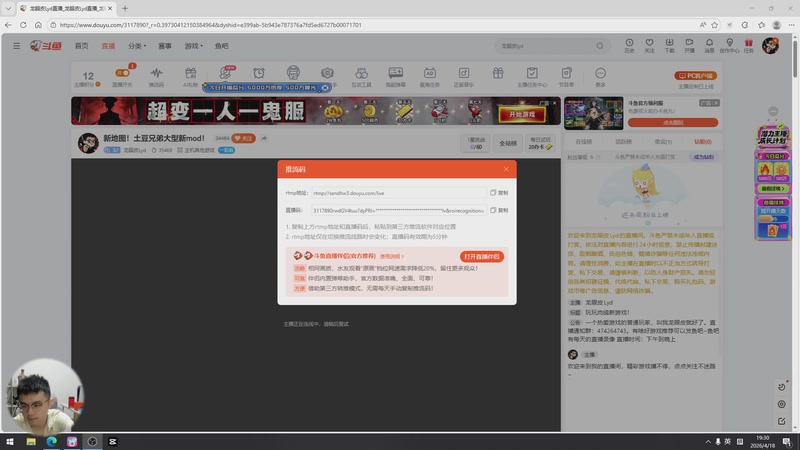The image size is (800, 450).
Task: Click the 点击即玩 ad button
Action: [673, 122]
